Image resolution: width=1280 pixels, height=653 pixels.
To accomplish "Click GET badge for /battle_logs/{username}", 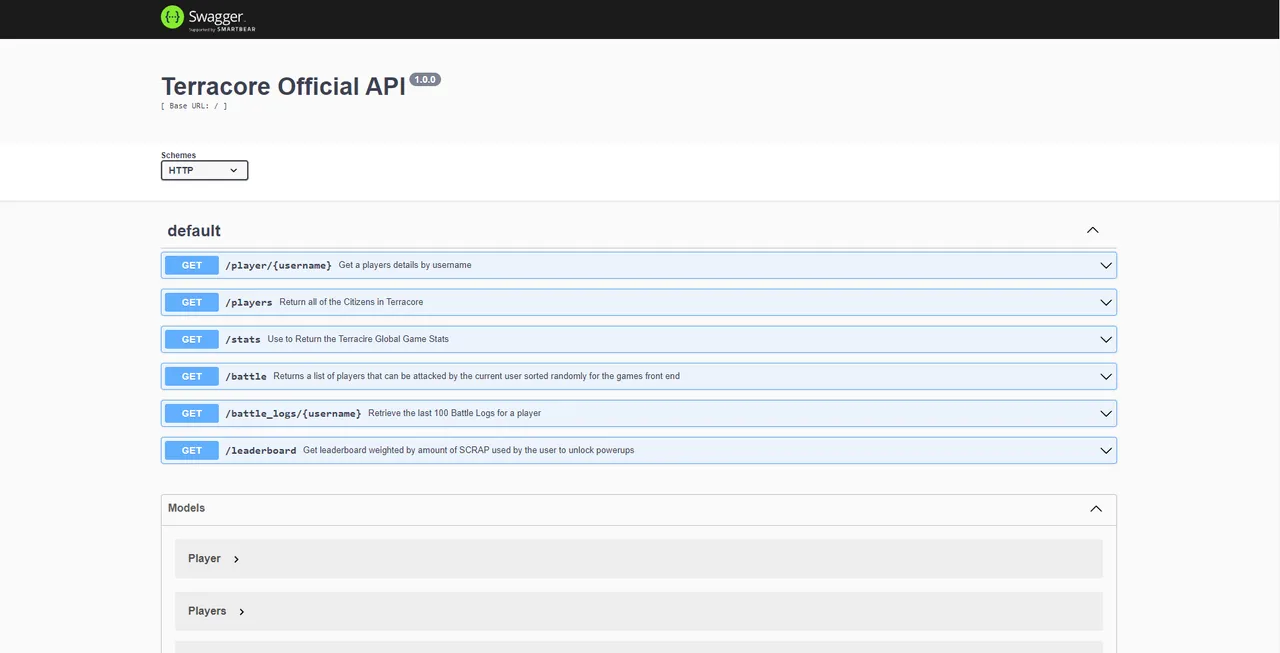I will point(192,413).
